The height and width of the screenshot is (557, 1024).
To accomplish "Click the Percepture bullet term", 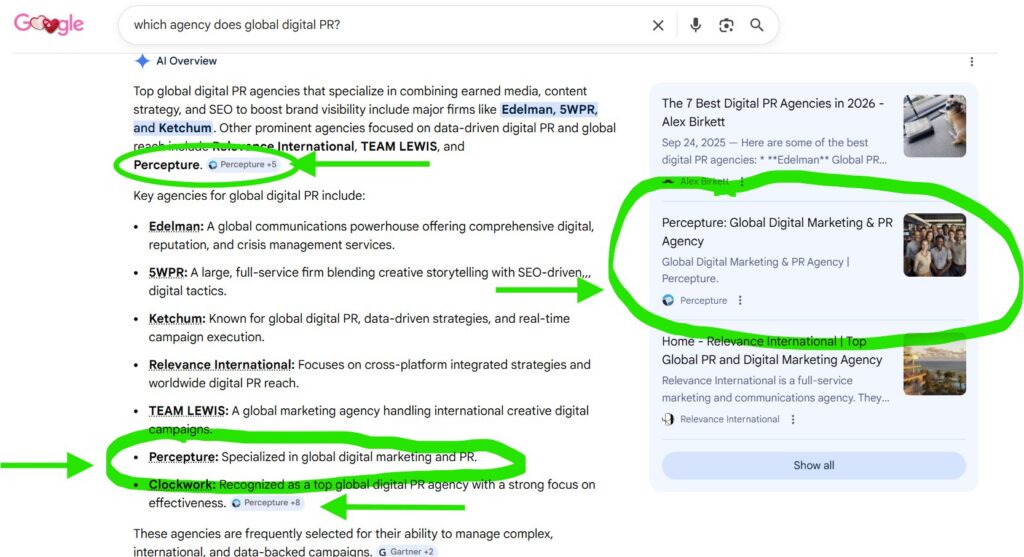I will pos(183,457).
